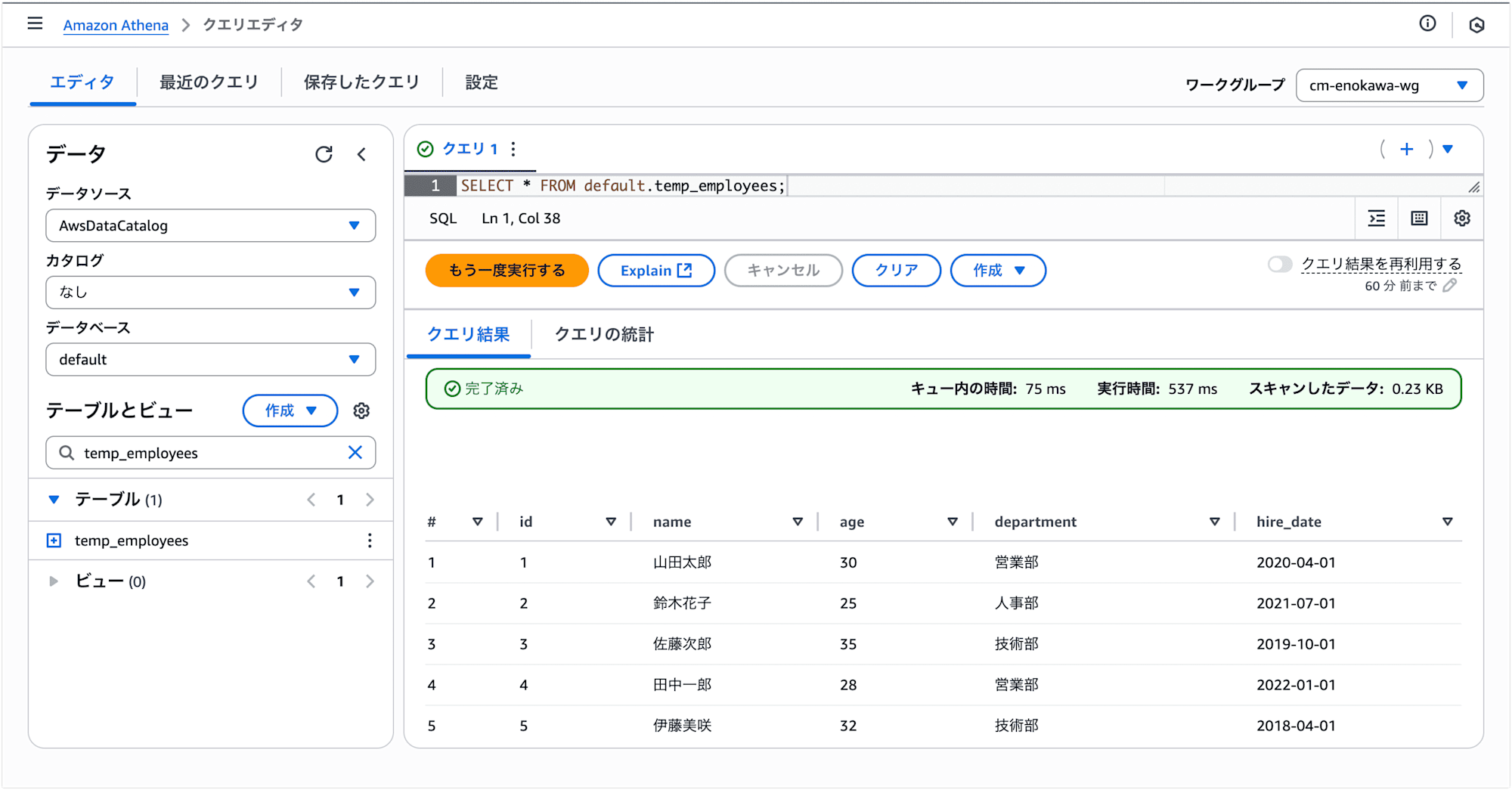
Task: Click the クリア button
Action: (897, 271)
